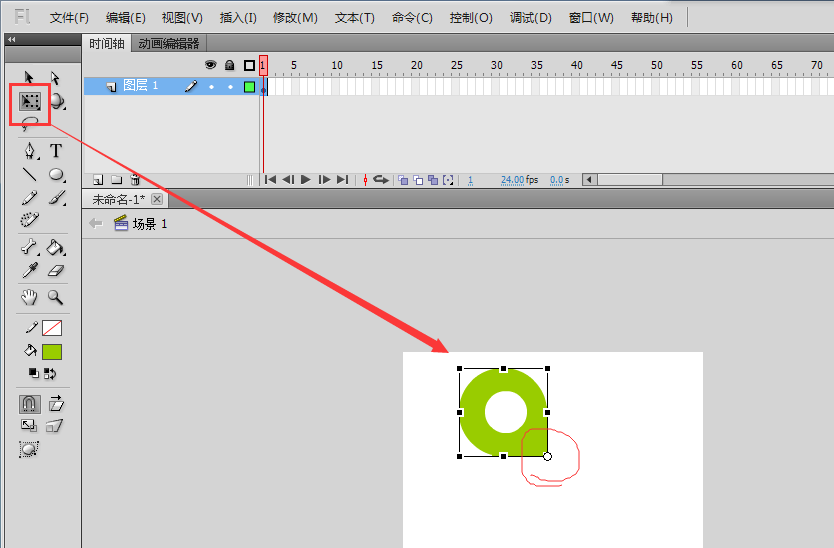Viewport: 834px width, 548px height.
Task: Step back one frame
Action: (x=288, y=180)
